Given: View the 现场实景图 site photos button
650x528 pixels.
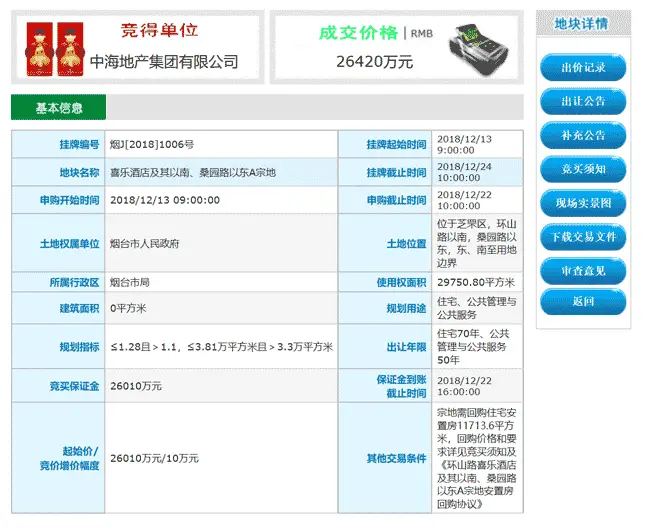Looking at the screenshot, I should click(x=583, y=203).
